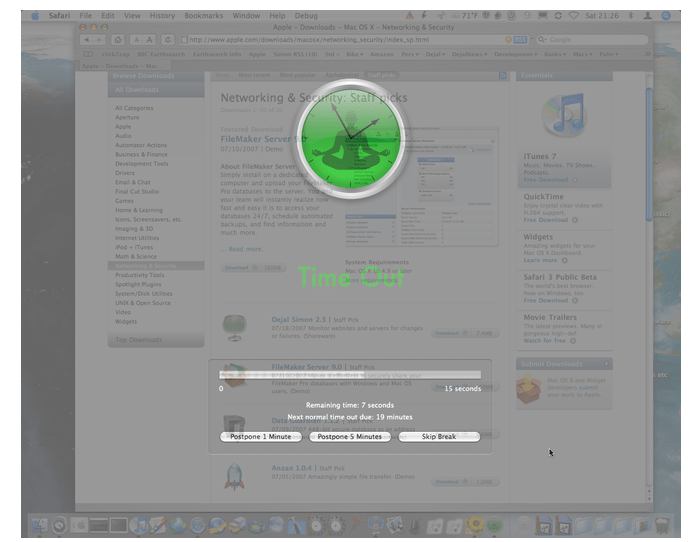Click the Top Downloads sidebar button
The height and width of the screenshot is (542, 693).
pyautogui.click(x=156, y=340)
